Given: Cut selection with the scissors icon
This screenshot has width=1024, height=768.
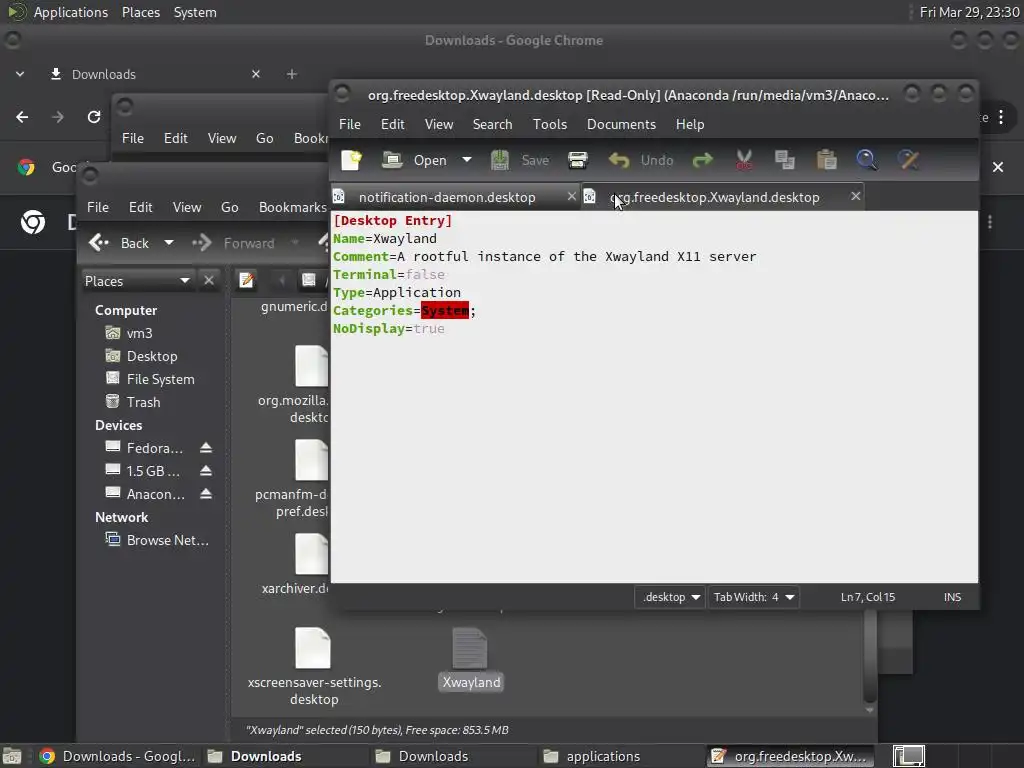Looking at the screenshot, I should click(744, 160).
